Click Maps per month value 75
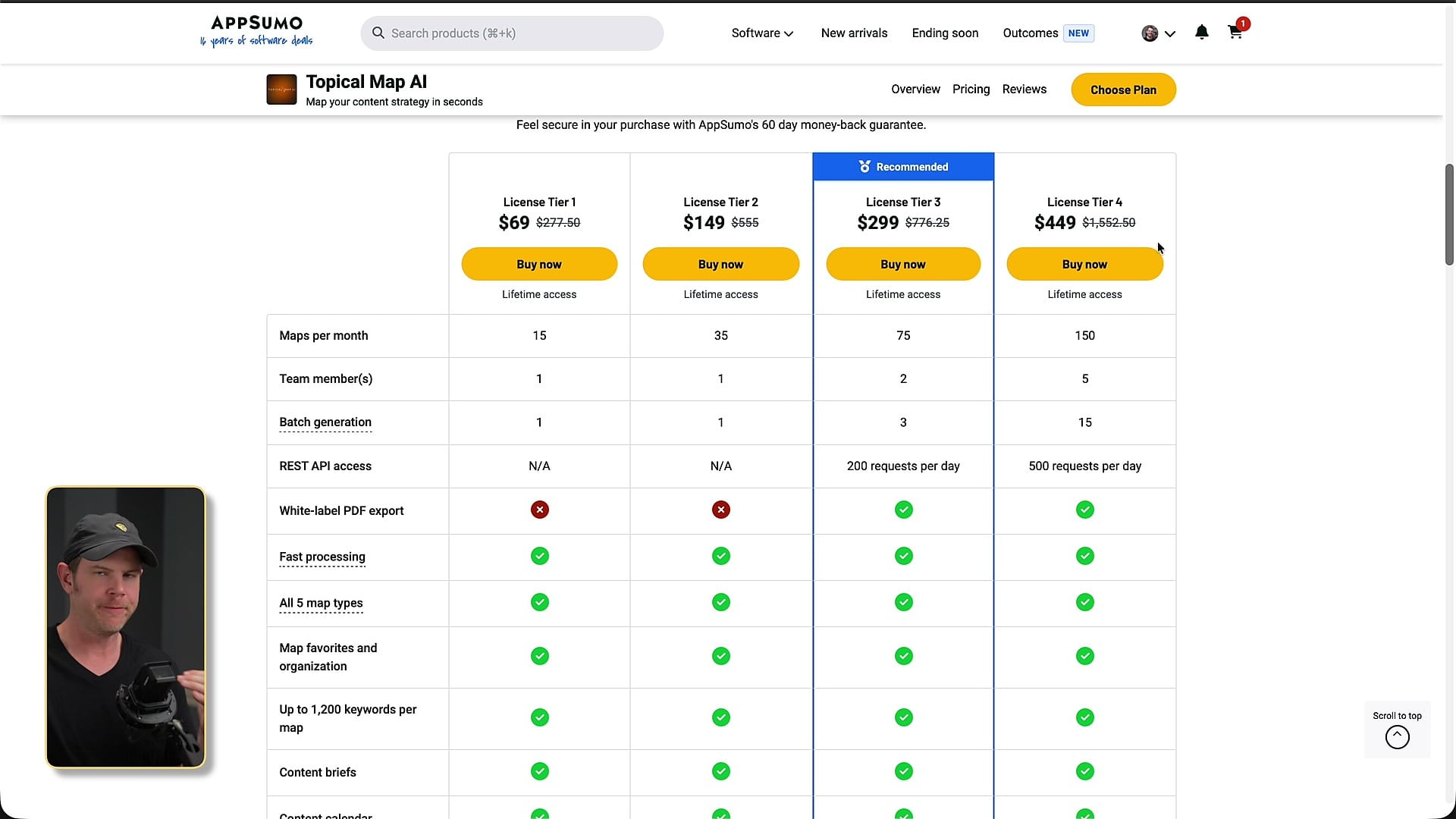 [903, 335]
